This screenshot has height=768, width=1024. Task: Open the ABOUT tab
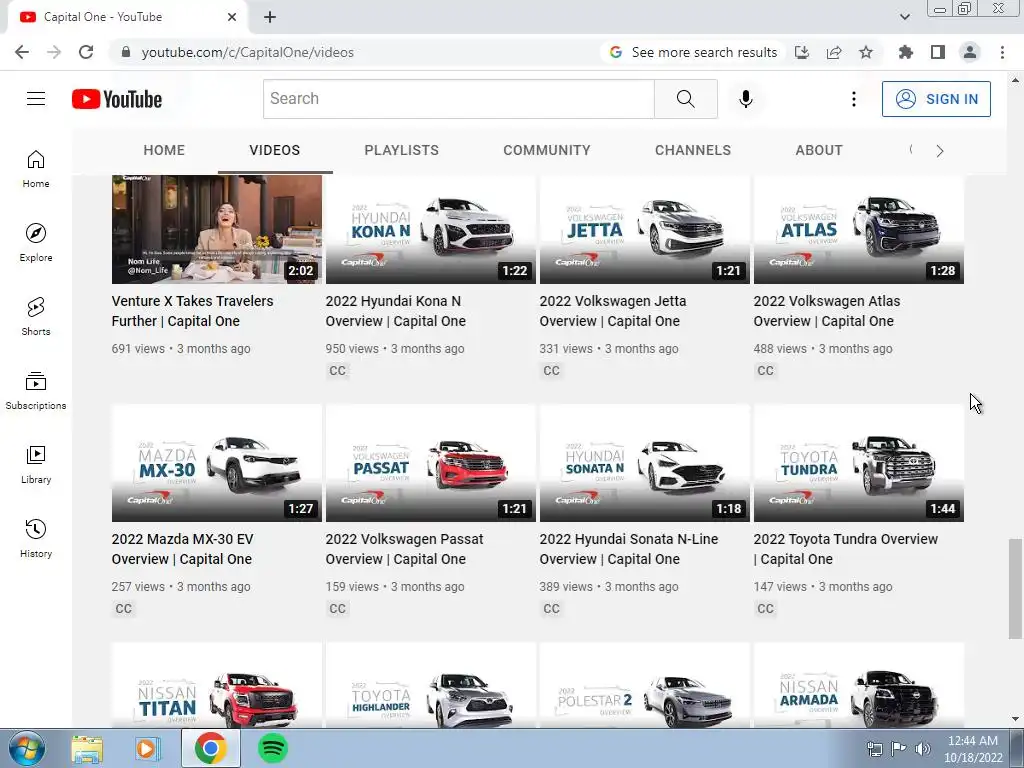pos(819,150)
